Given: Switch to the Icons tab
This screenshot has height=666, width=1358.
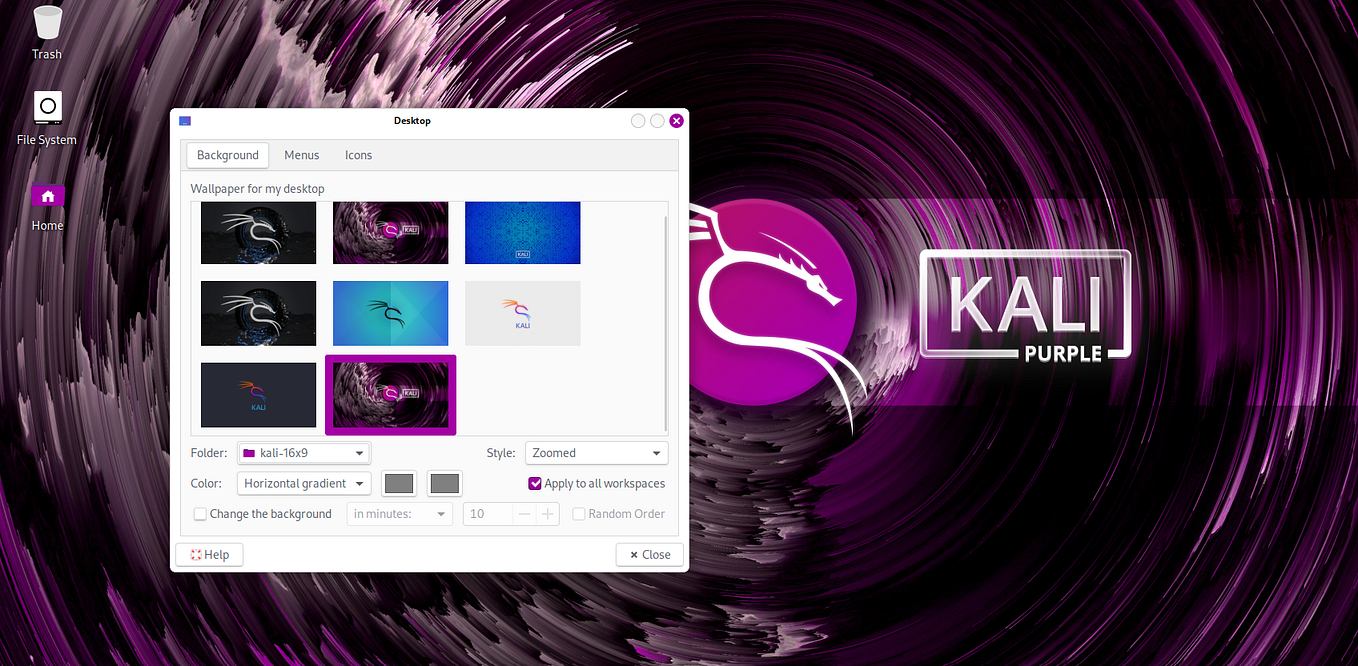Looking at the screenshot, I should point(358,155).
